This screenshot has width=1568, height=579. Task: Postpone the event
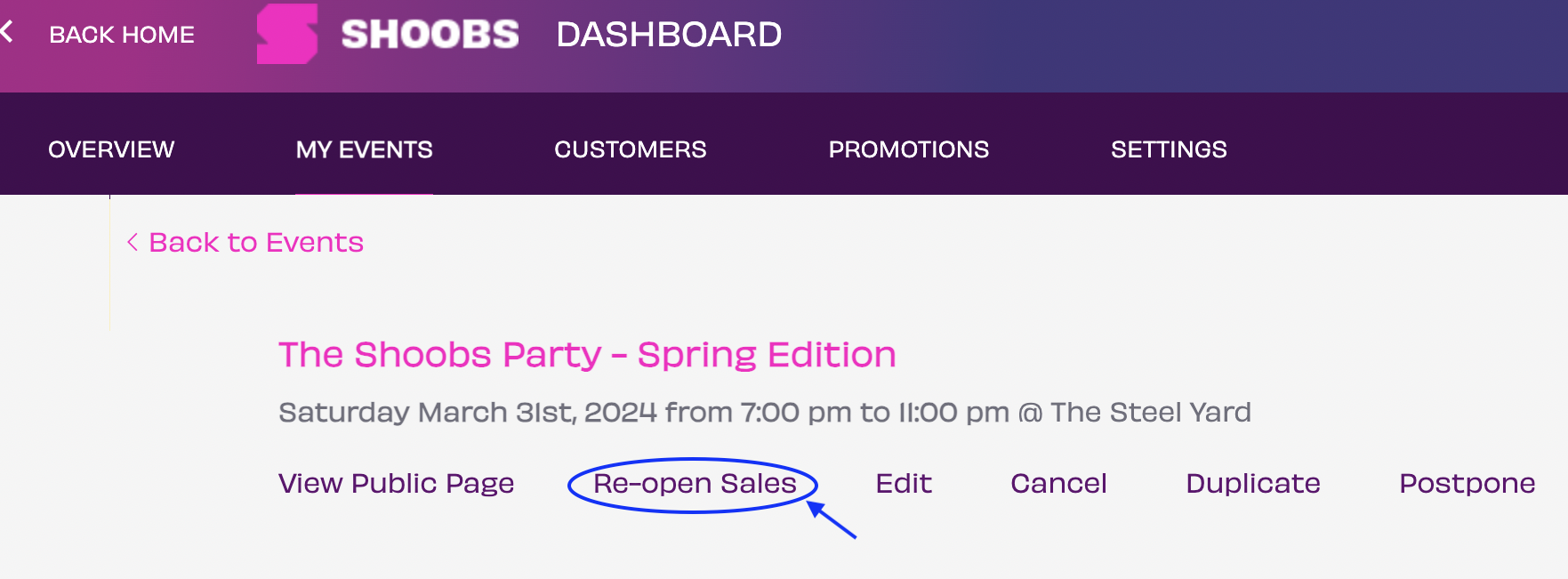pos(1467,483)
